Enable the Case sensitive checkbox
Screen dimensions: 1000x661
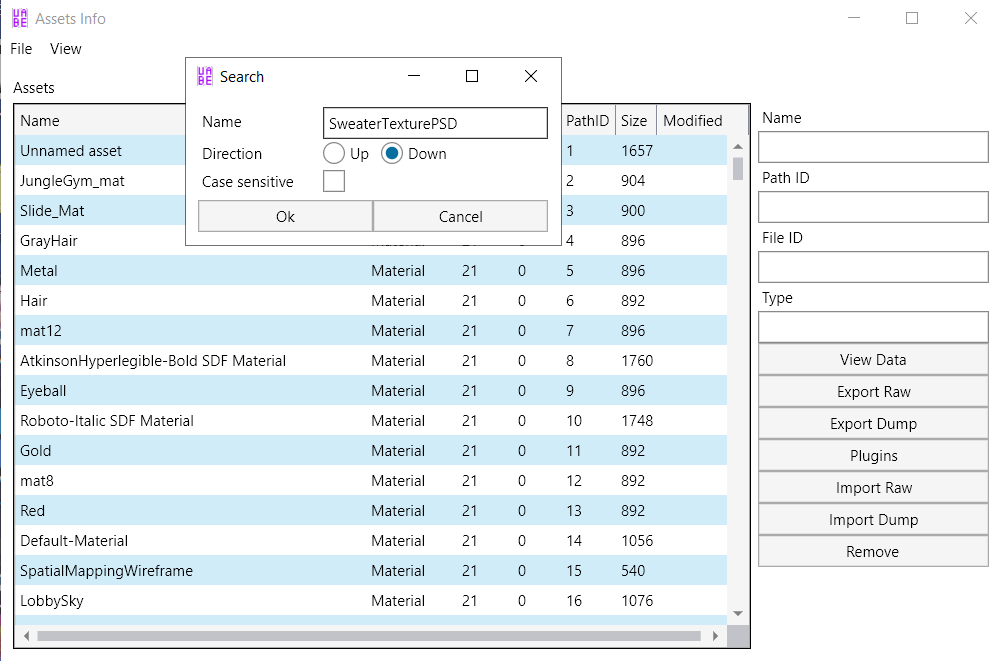coord(334,182)
